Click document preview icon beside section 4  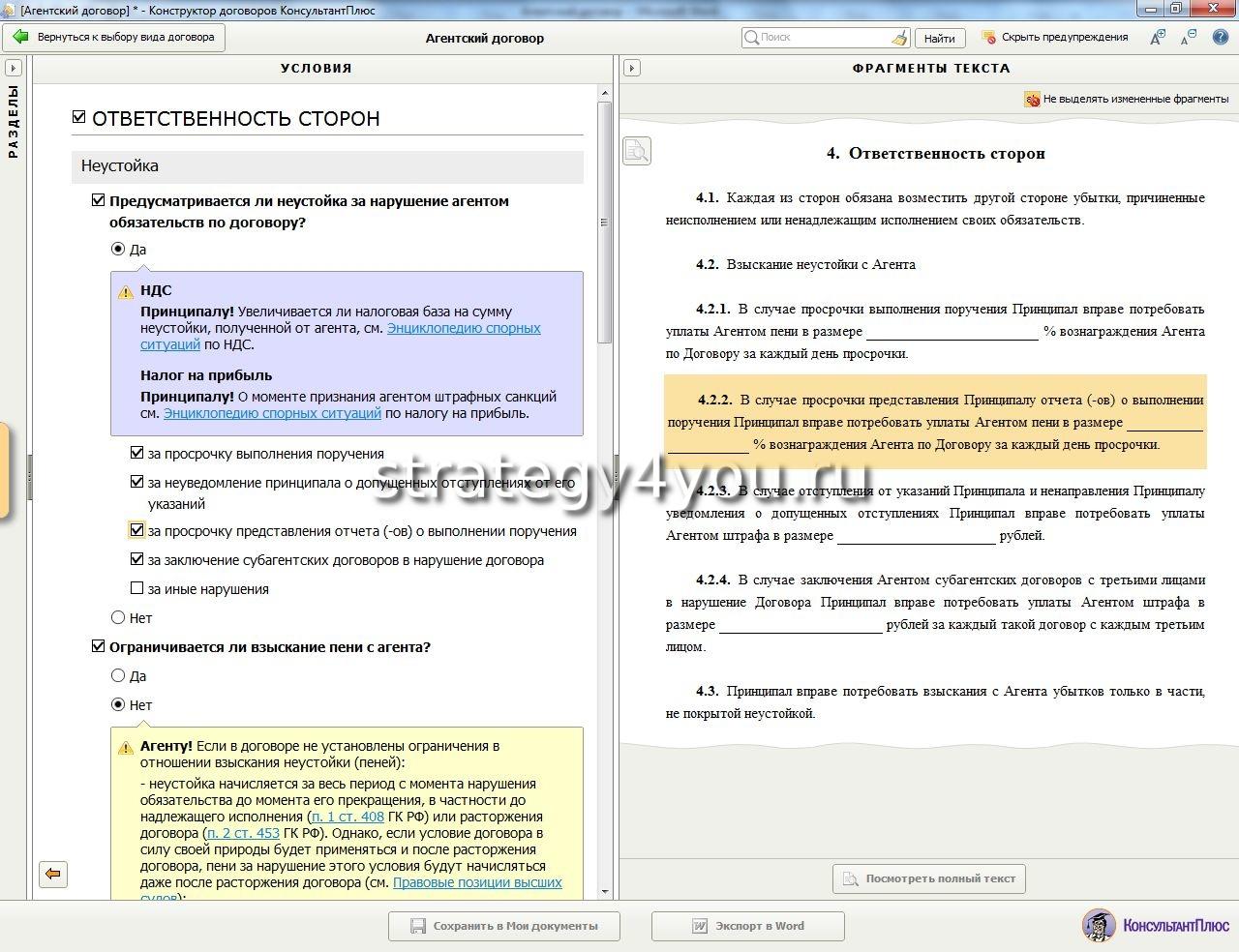click(x=636, y=151)
